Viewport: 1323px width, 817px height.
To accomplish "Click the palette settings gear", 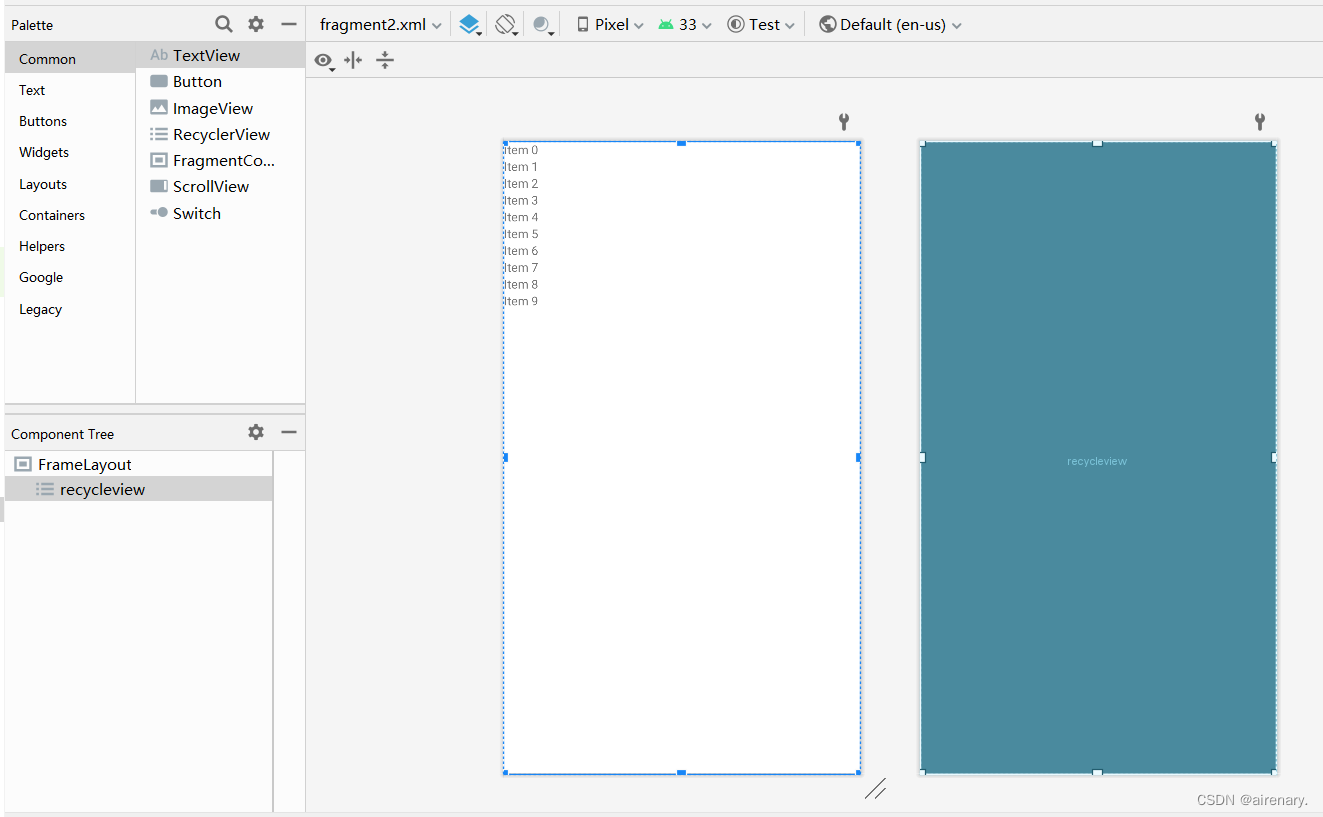I will 256,23.
